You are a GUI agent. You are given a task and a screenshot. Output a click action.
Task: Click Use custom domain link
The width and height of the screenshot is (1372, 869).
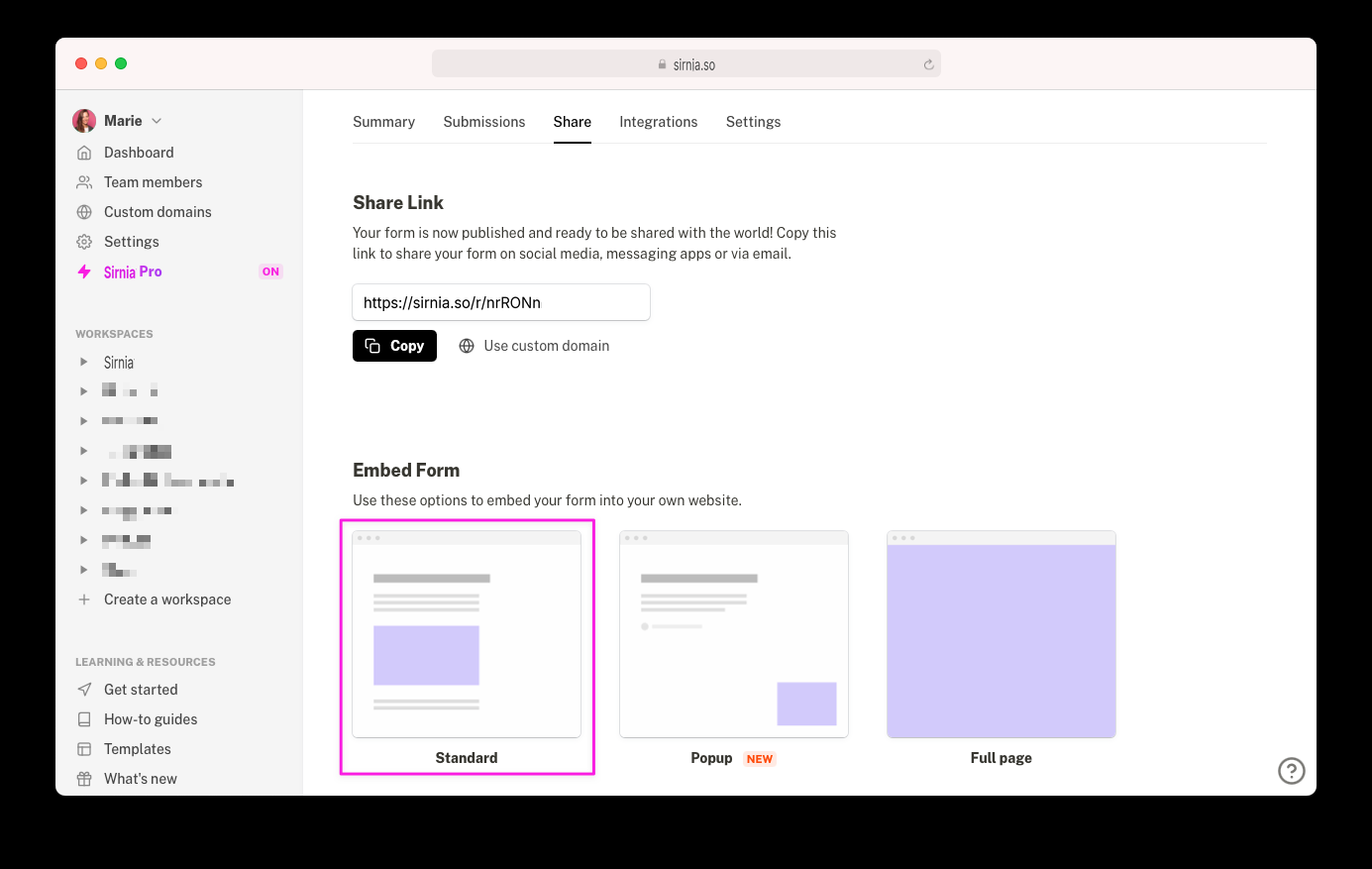[x=547, y=346]
